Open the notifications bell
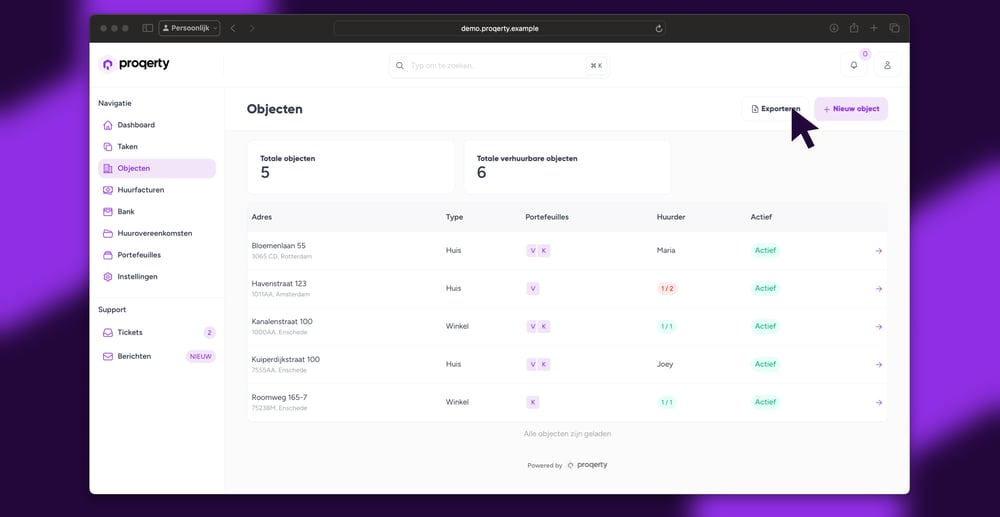This screenshot has width=1000, height=517. [x=854, y=65]
